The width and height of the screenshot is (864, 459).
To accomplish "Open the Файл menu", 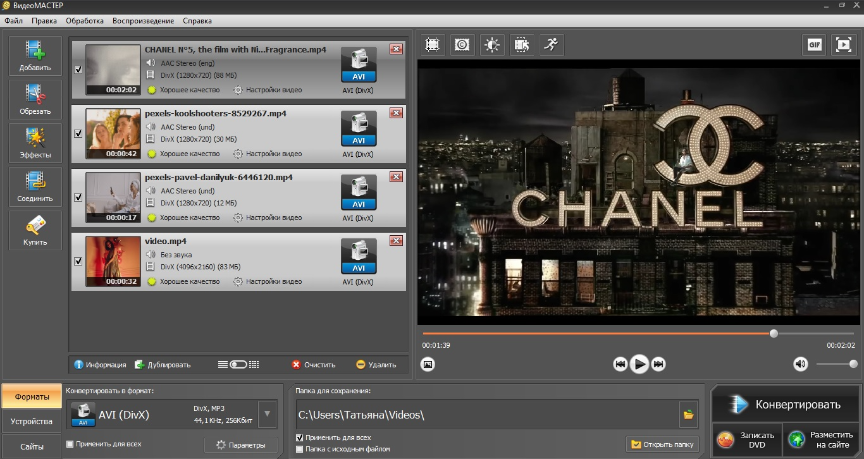I will 13,21.
